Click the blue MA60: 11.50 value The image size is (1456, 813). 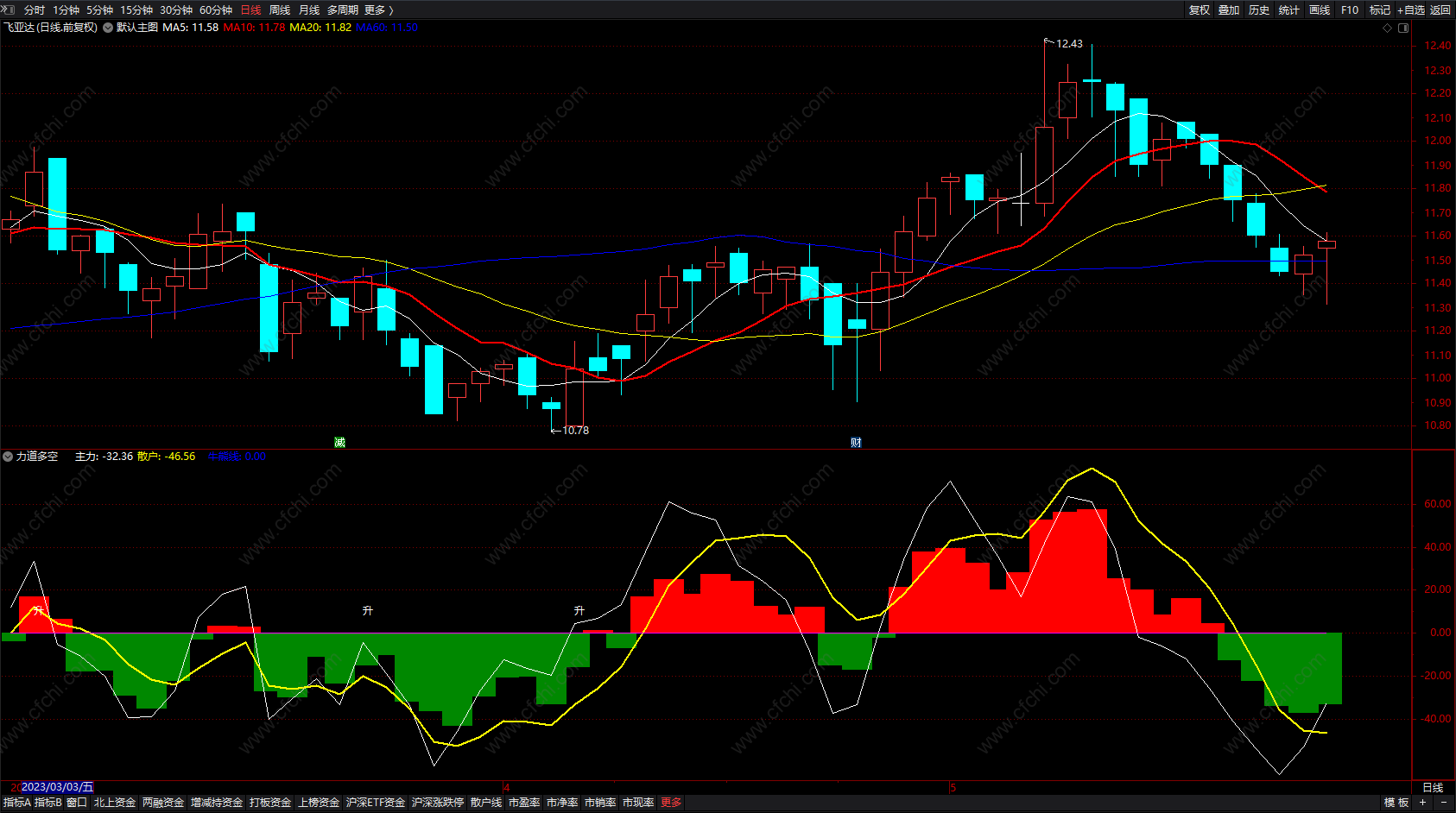coord(387,28)
